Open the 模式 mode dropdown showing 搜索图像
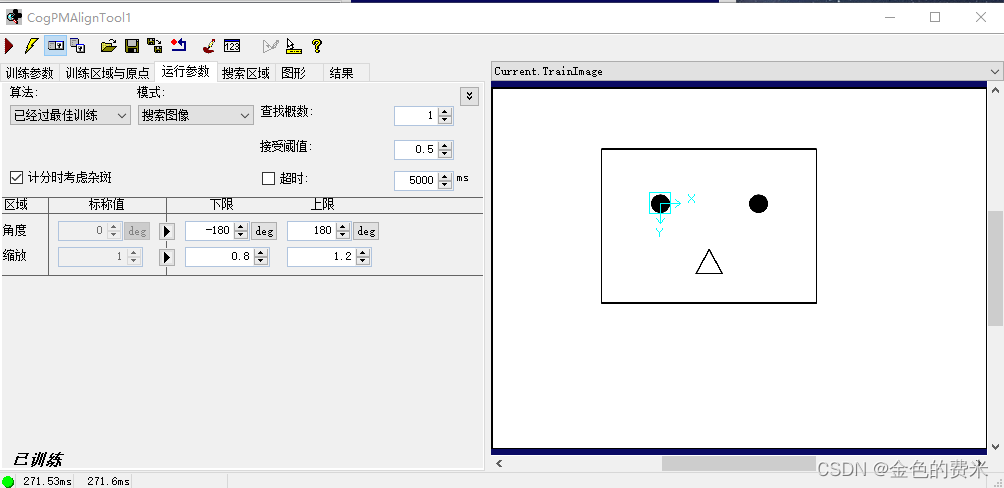The width and height of the screenshot is (1004, 488). pyautogui.click(x=195, y=116)
